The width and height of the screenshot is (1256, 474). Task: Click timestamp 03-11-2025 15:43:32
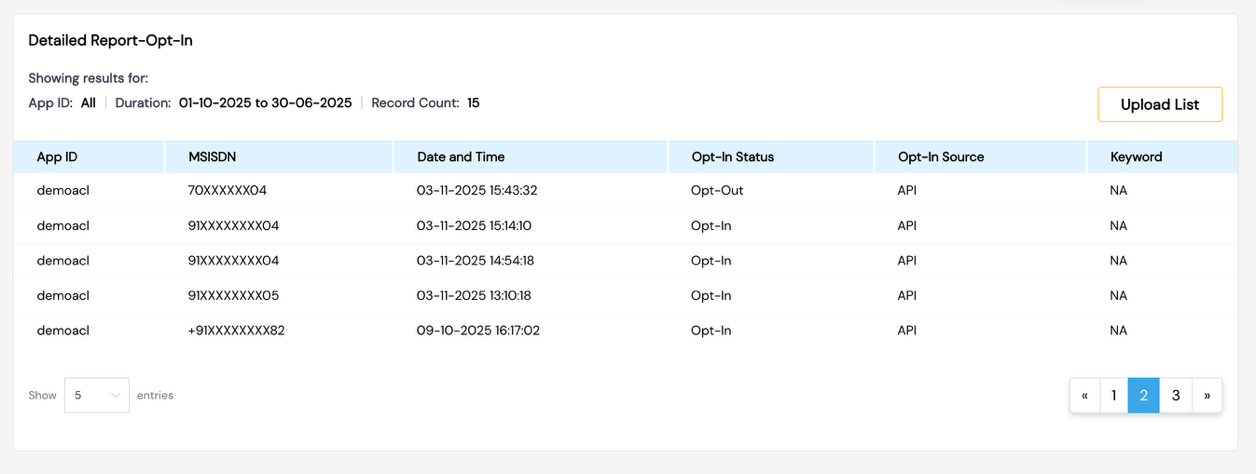tap(478, 190)
